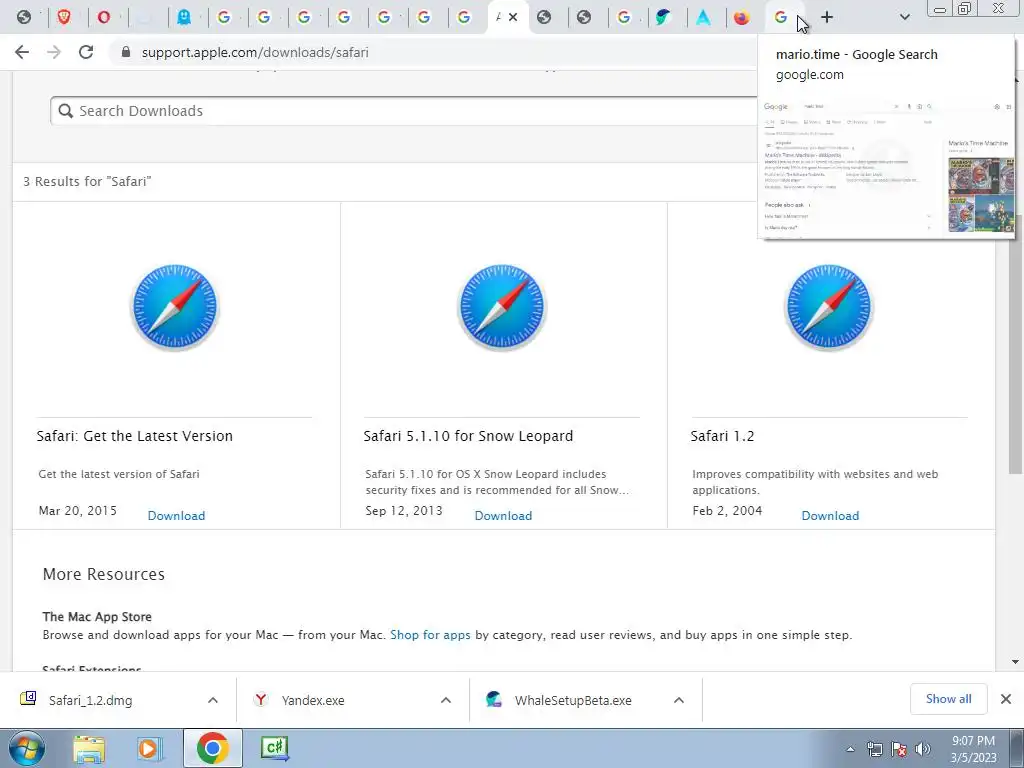
Task: Open the Yandex.exe download
Action: tap(313, 700)
